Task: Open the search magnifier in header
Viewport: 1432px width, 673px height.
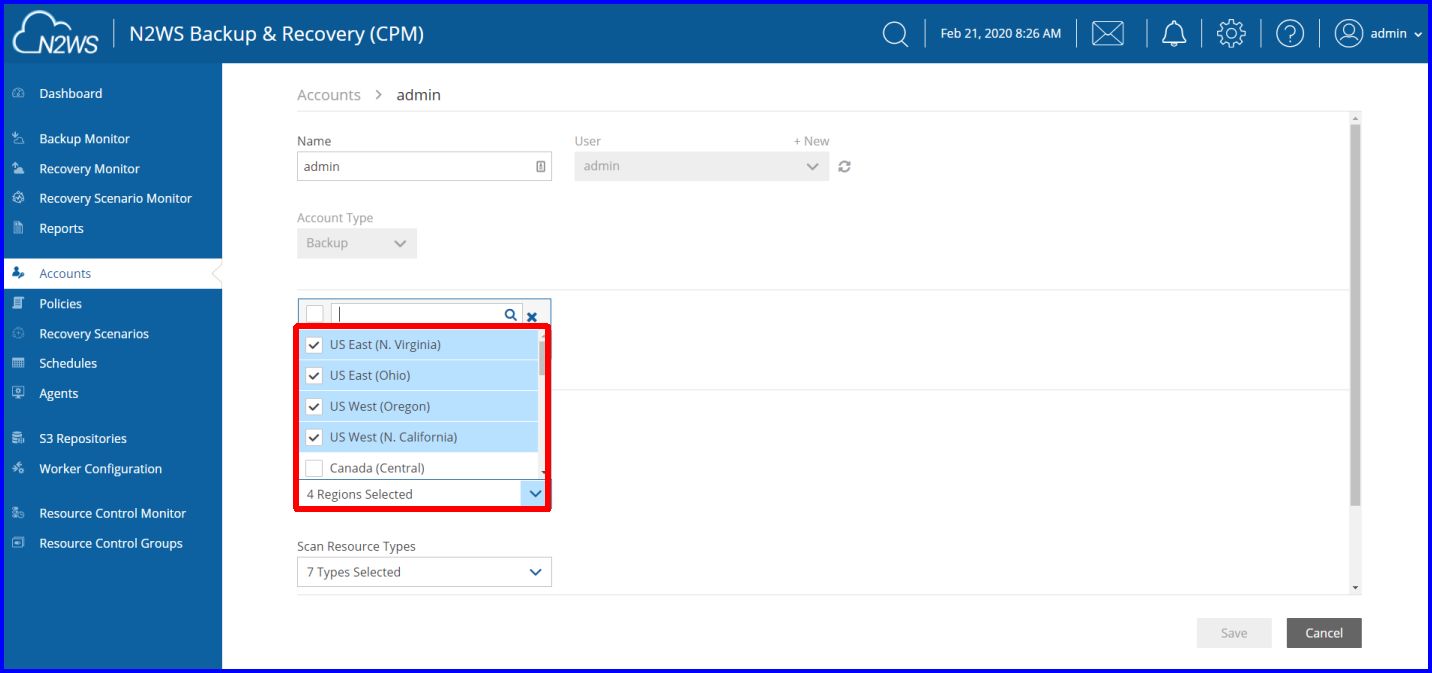Action: 895,34
